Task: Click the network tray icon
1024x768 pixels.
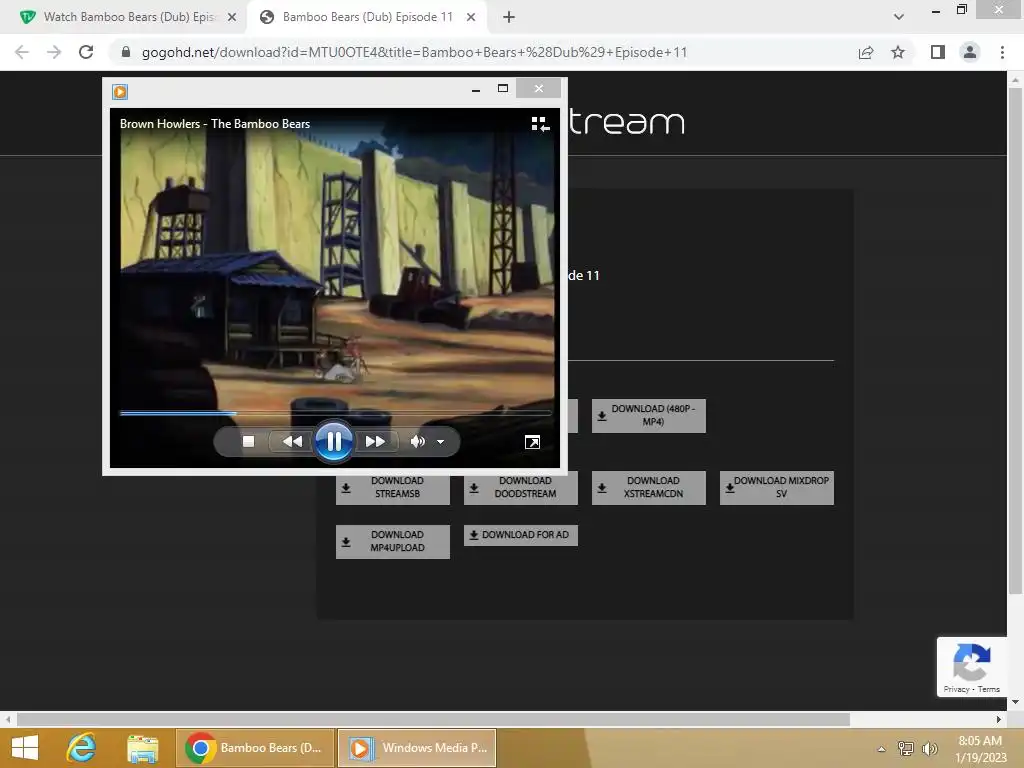Action: click(x=906, y=748)
